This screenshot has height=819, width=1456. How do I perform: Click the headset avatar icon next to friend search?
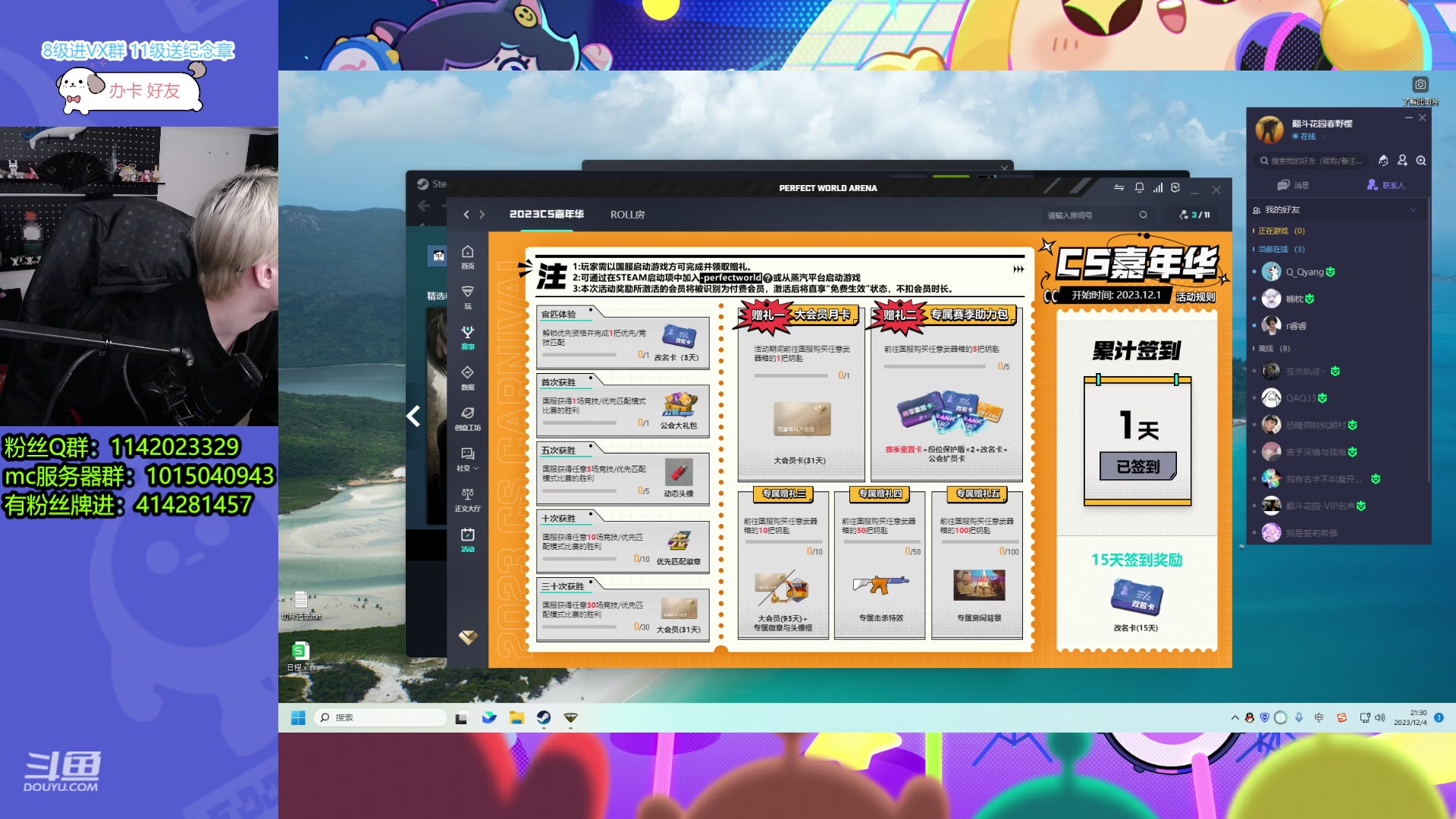pos(1383,161)
